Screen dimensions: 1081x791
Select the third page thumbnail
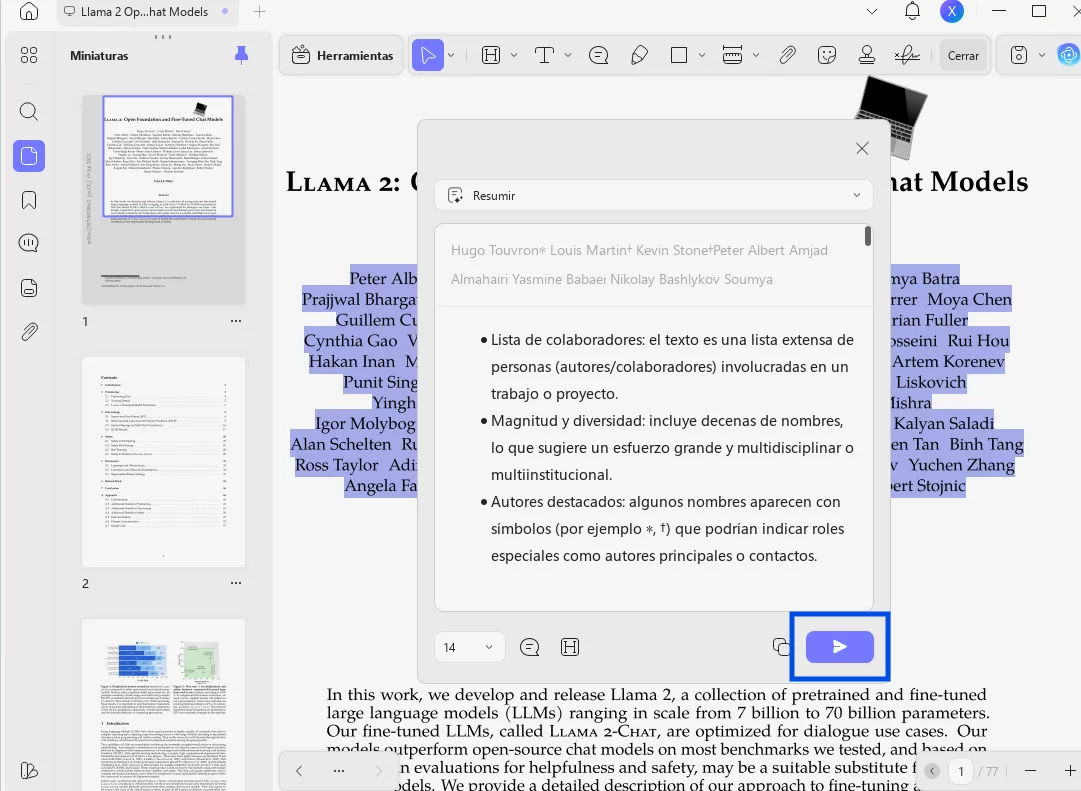pyautogui.click(x=163, y=705)
